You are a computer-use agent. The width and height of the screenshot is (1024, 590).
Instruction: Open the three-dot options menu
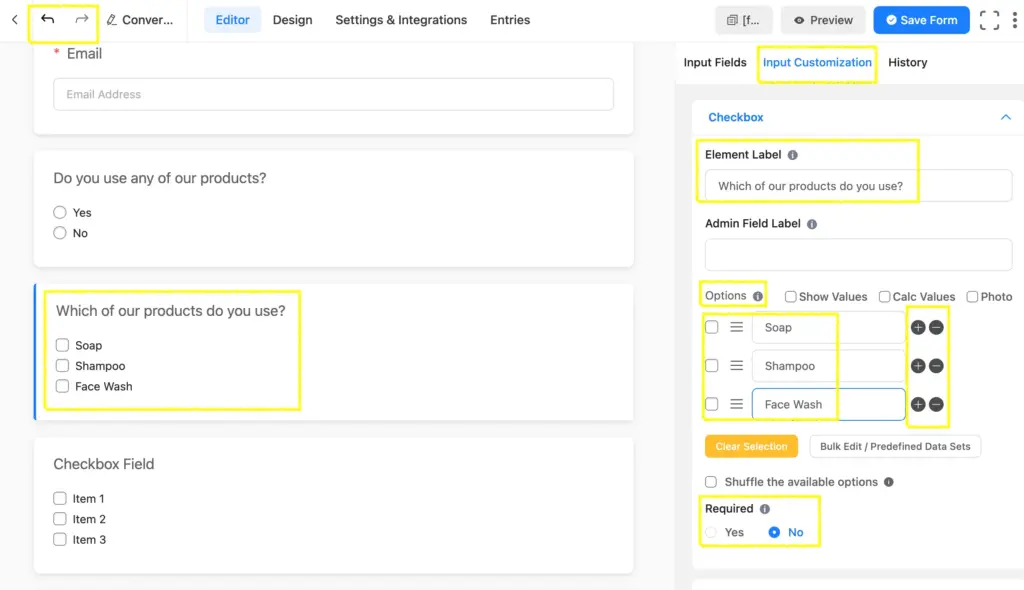click(1013, 19)
